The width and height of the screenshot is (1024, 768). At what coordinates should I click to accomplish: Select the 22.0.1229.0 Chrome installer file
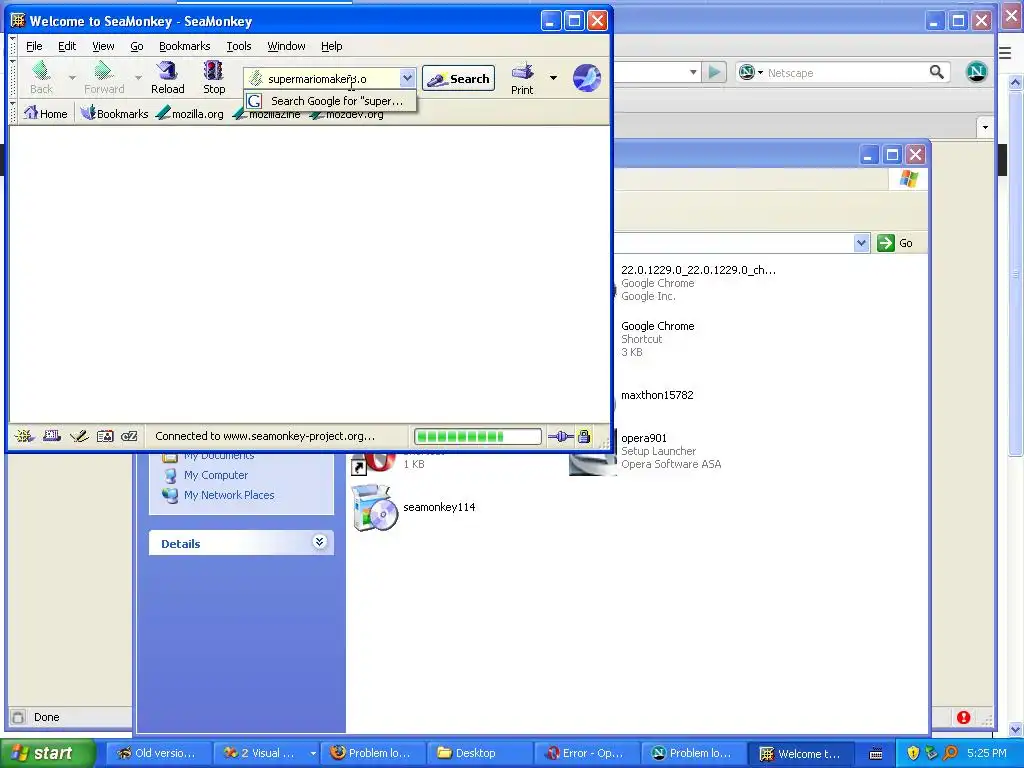[x=698, y=283]
